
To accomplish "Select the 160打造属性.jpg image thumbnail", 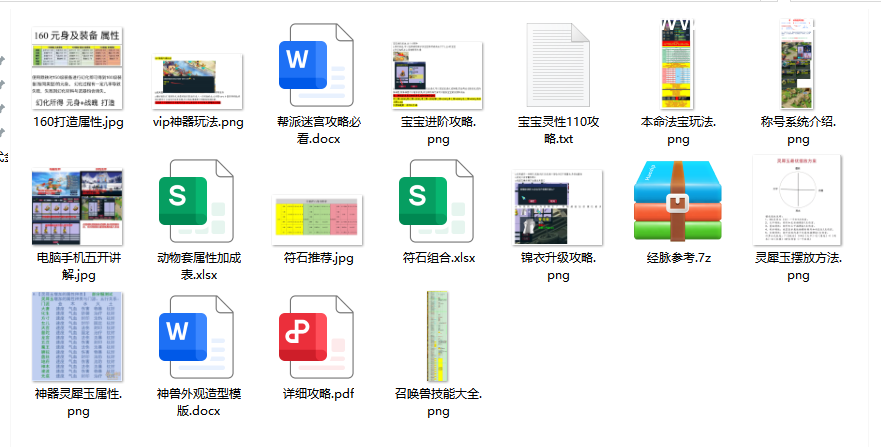I will tap(78, 68).
